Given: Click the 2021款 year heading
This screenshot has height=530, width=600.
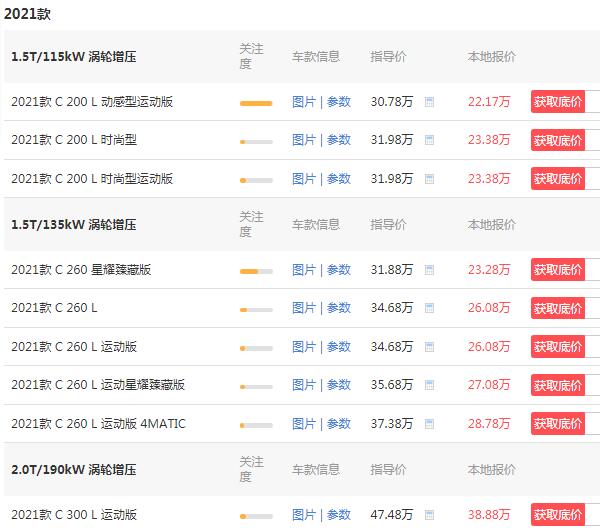Looking at the screenshot, I should [27, 14].
